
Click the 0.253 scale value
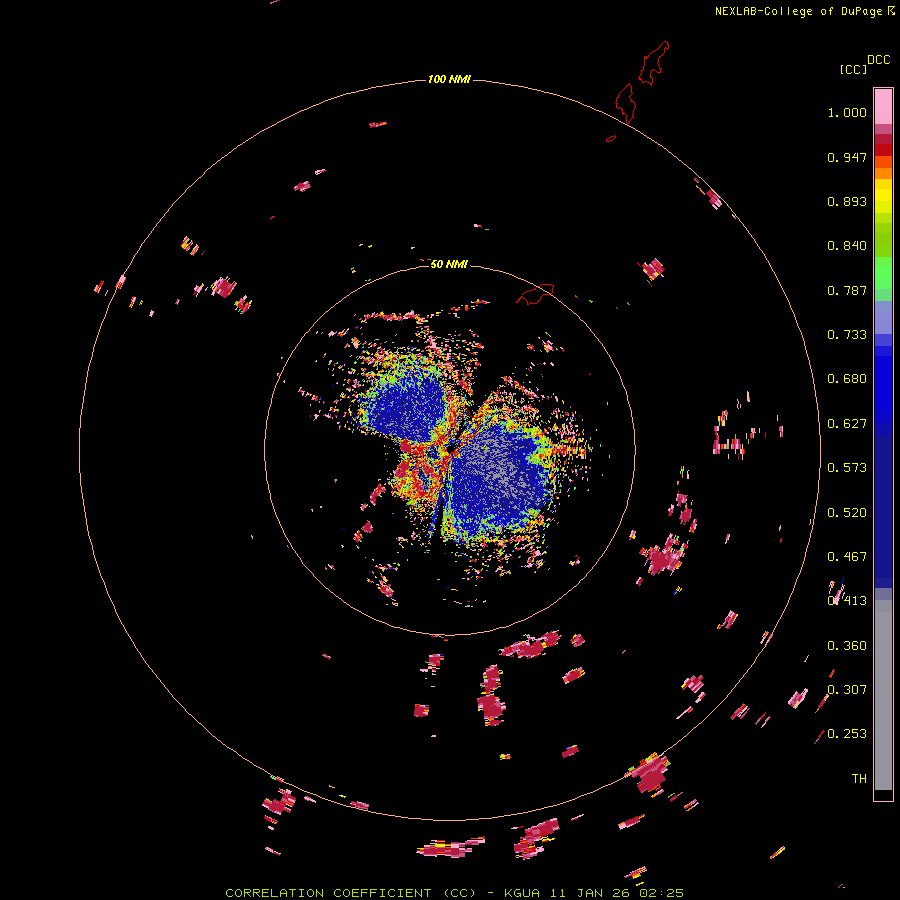click(847, 734)
